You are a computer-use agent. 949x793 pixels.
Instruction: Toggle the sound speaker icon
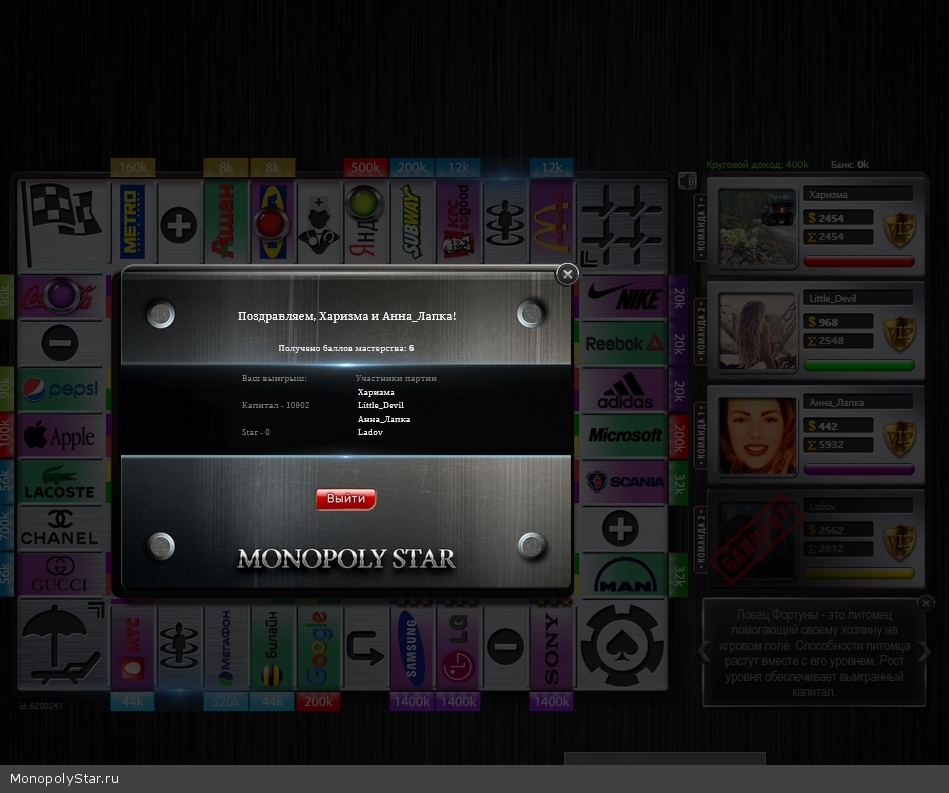[x=687, y=181]
